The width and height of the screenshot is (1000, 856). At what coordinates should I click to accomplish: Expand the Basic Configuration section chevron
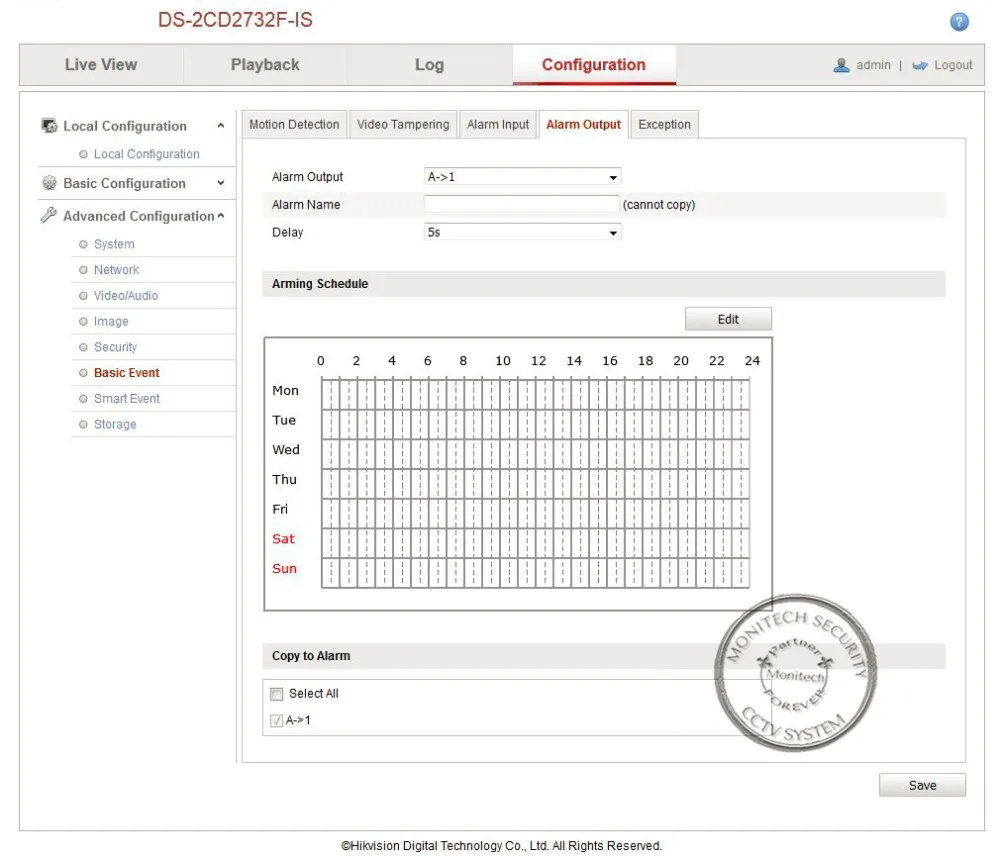point(221,183)
